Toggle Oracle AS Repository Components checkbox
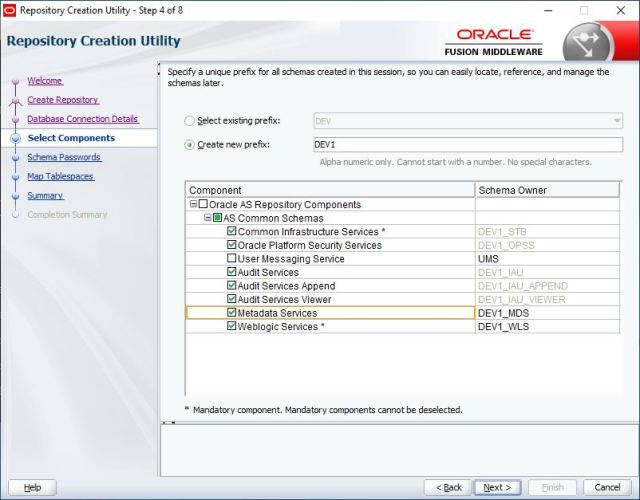The height and width of the screenshot is (500, 640). click(x=203, y=204)
